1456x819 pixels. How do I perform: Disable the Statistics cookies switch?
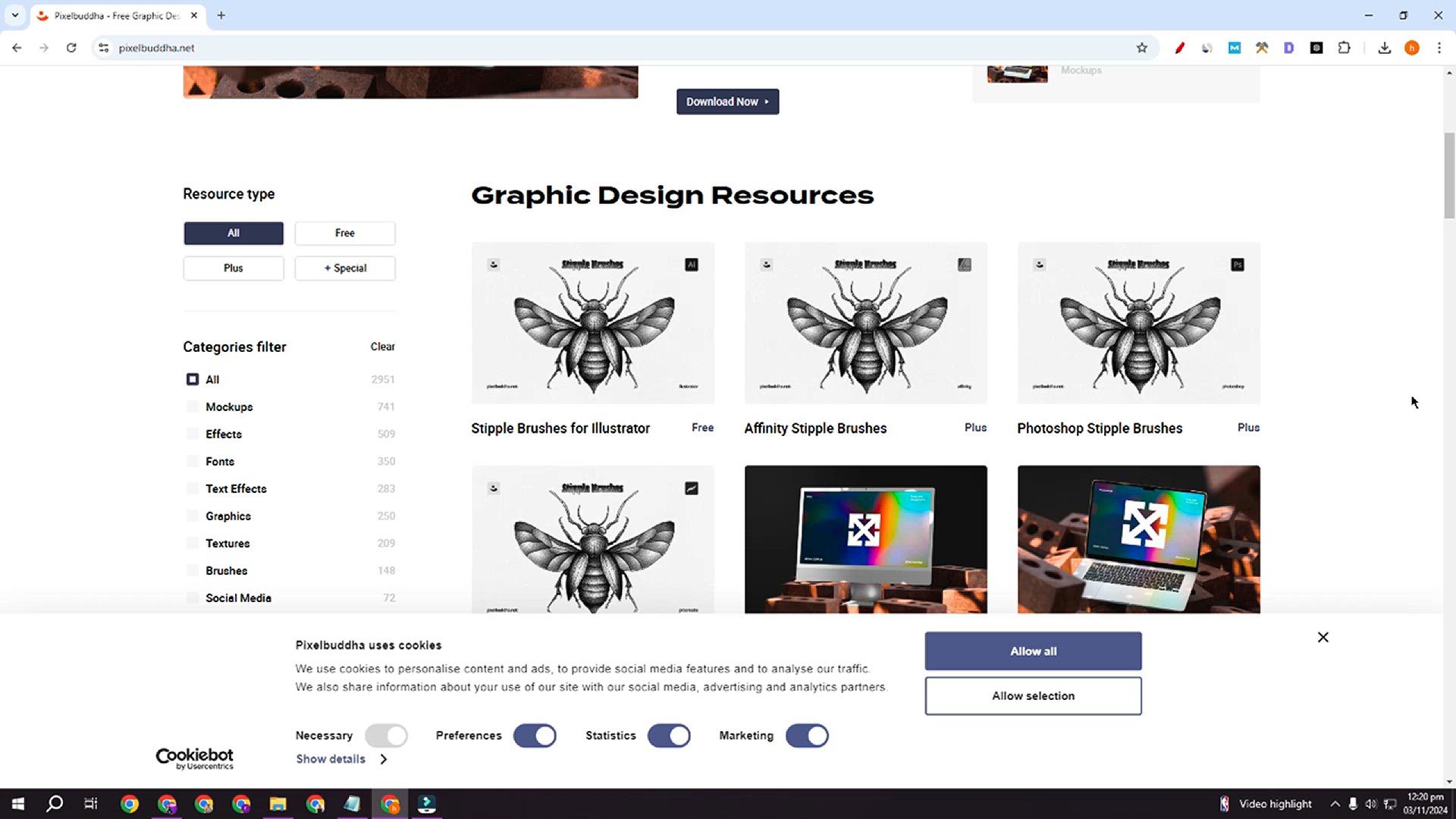pyautogui.click(x=669, y=736)
